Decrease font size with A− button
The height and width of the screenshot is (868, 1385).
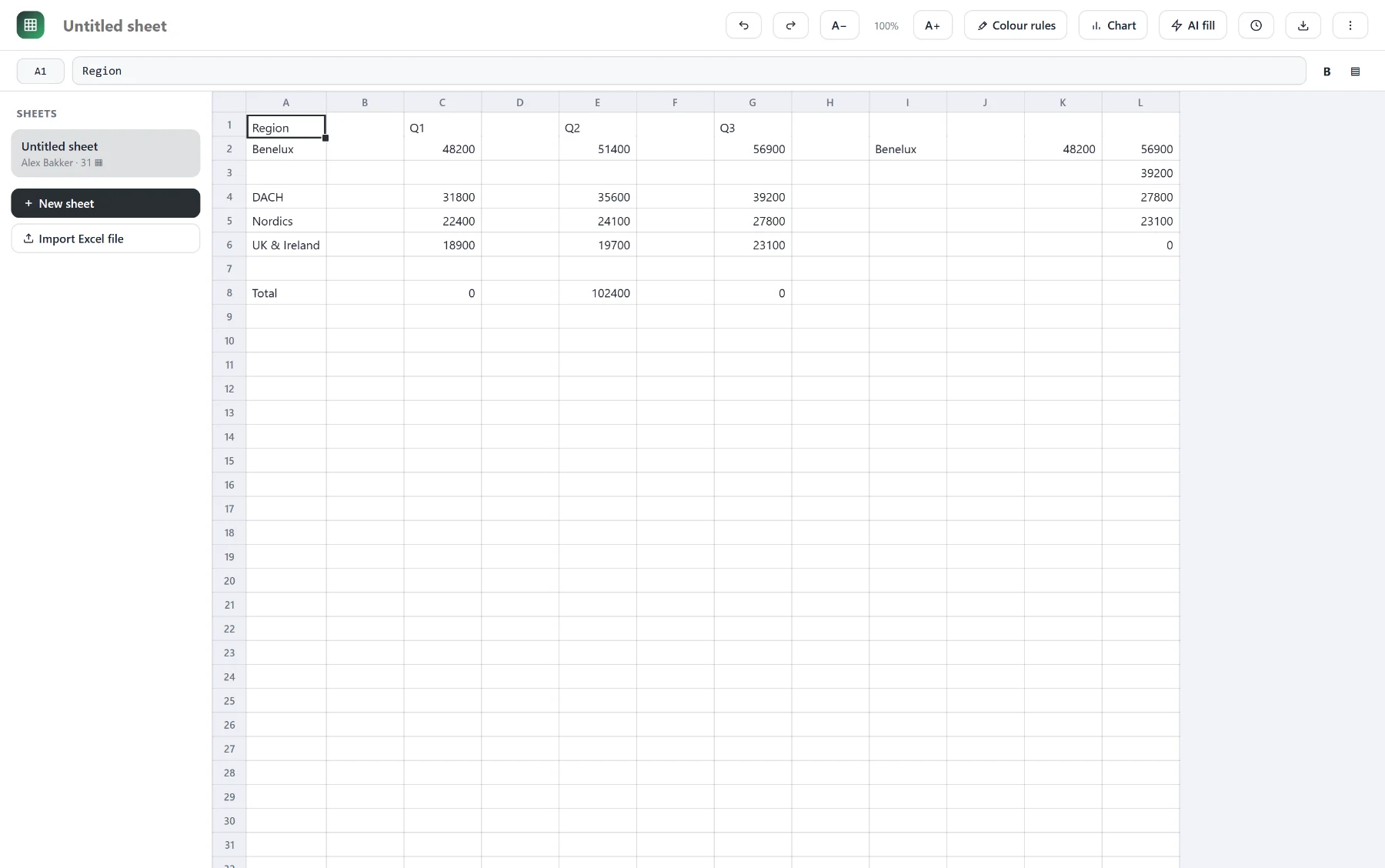(839, 25)
